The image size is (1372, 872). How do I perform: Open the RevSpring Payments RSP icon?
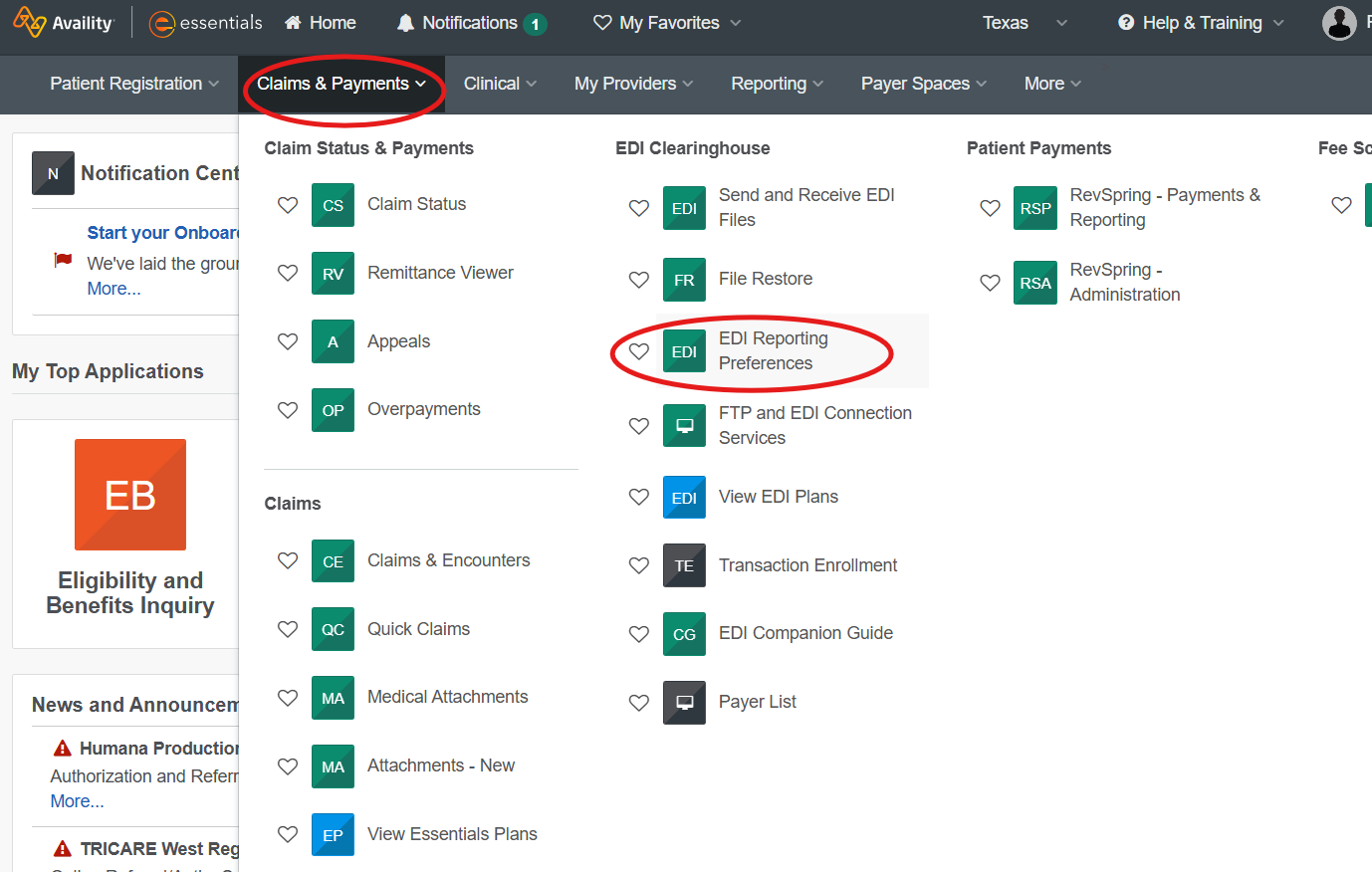1035,208
